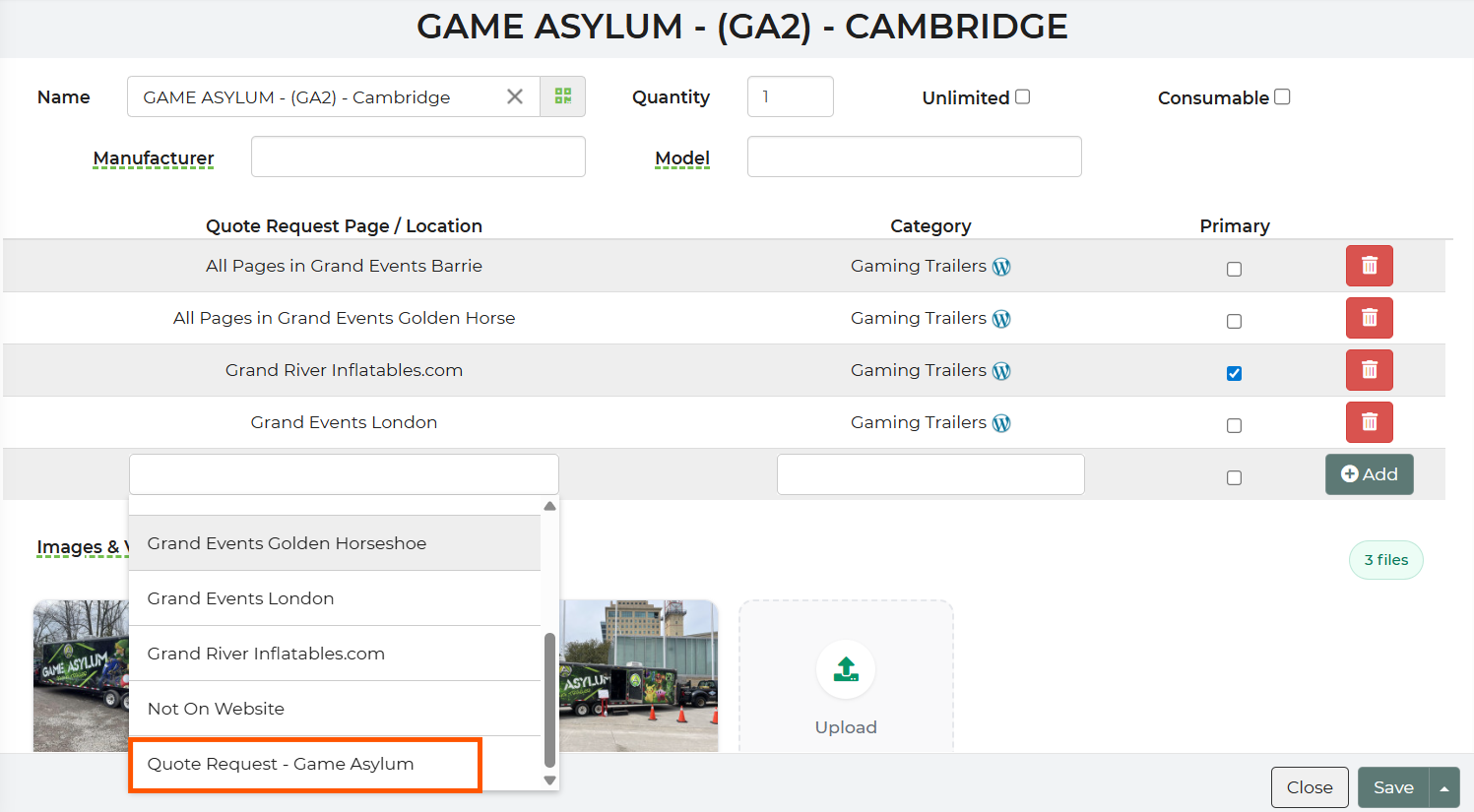Viewport: 1474px width, 812px height.
Task: Click the Quote Request Page / Location header
Action: [x=344, y=225]
